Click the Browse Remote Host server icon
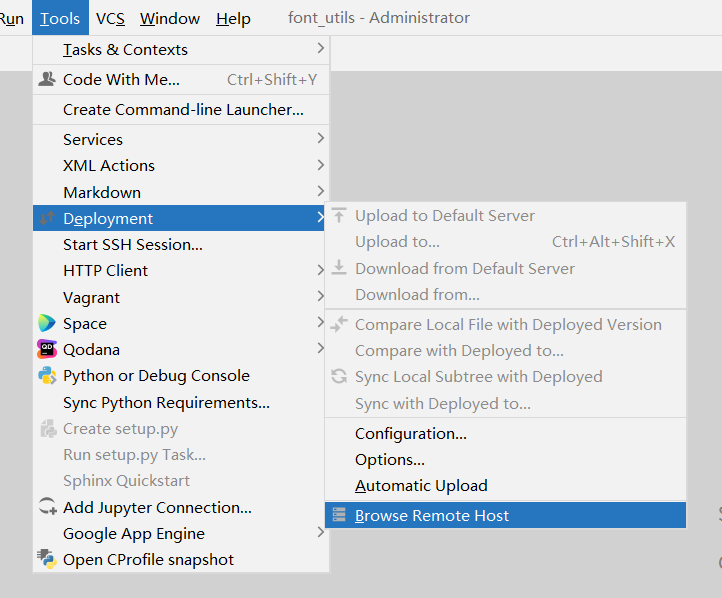This screenshot has height=598, width=722. point(339,515)
